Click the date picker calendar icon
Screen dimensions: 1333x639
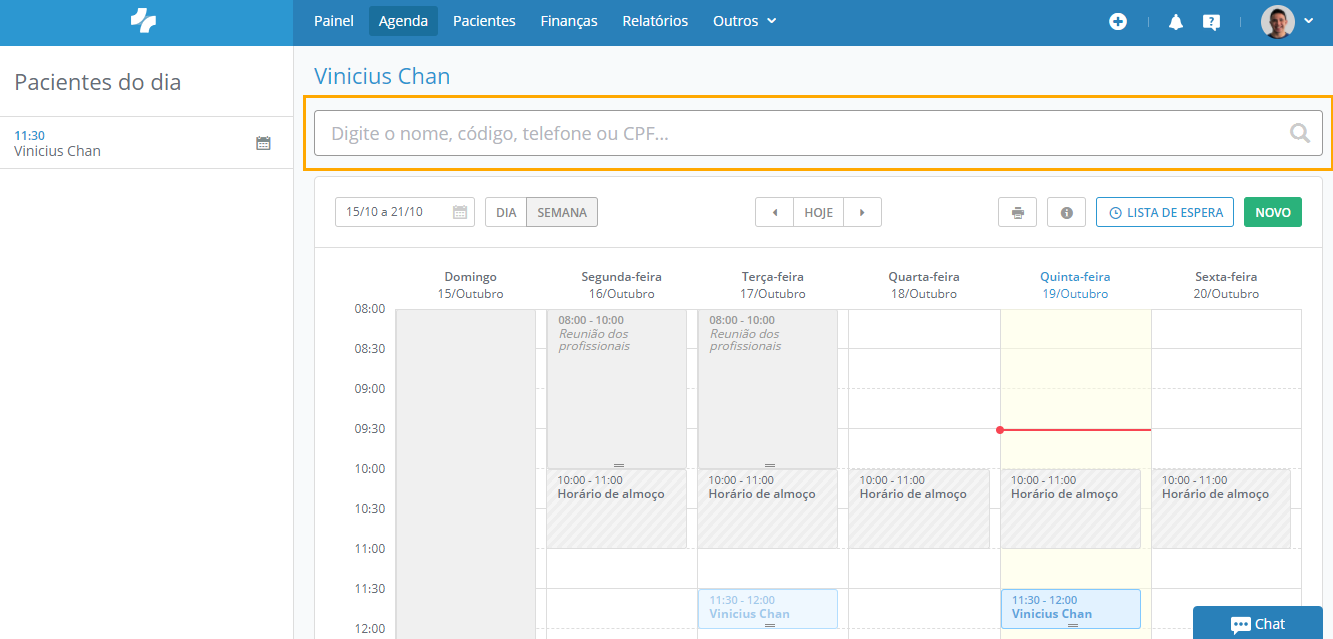click(460, 212)
